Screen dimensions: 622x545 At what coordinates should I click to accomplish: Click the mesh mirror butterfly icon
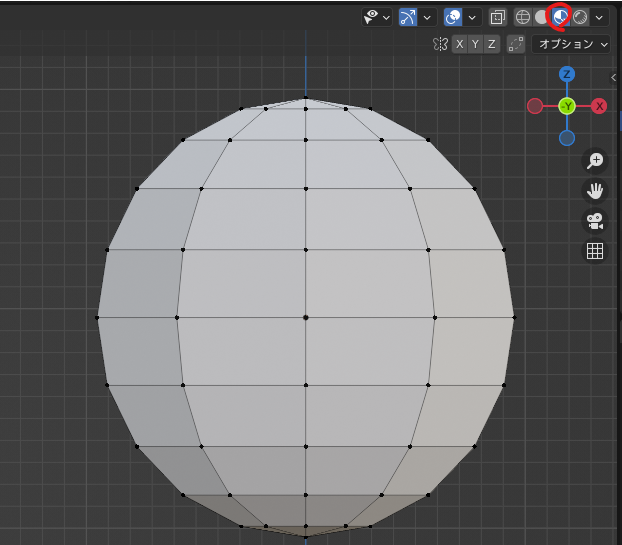(440, 44)
